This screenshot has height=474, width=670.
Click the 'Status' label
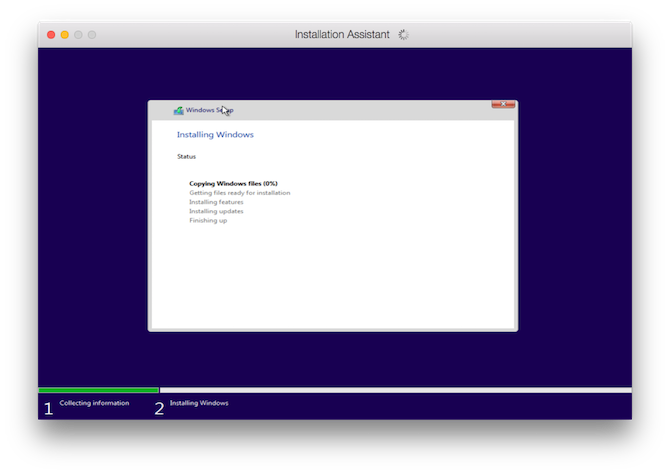(x=186, y=156)
